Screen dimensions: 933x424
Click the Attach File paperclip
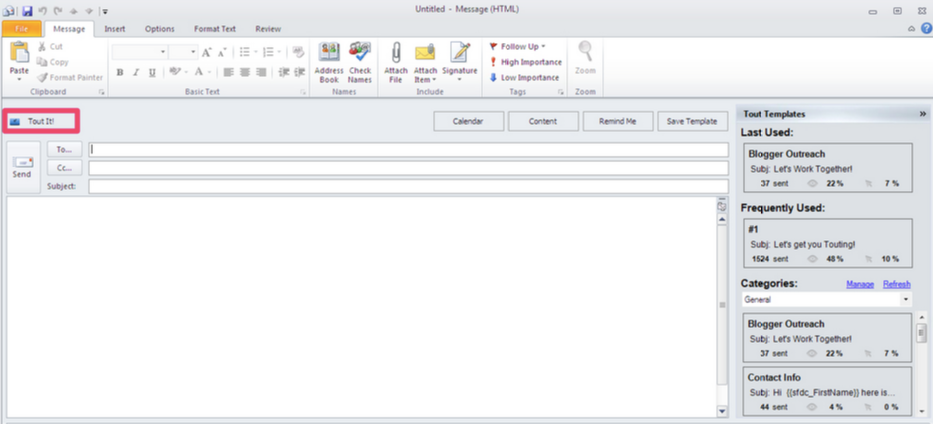coord(396,62)
